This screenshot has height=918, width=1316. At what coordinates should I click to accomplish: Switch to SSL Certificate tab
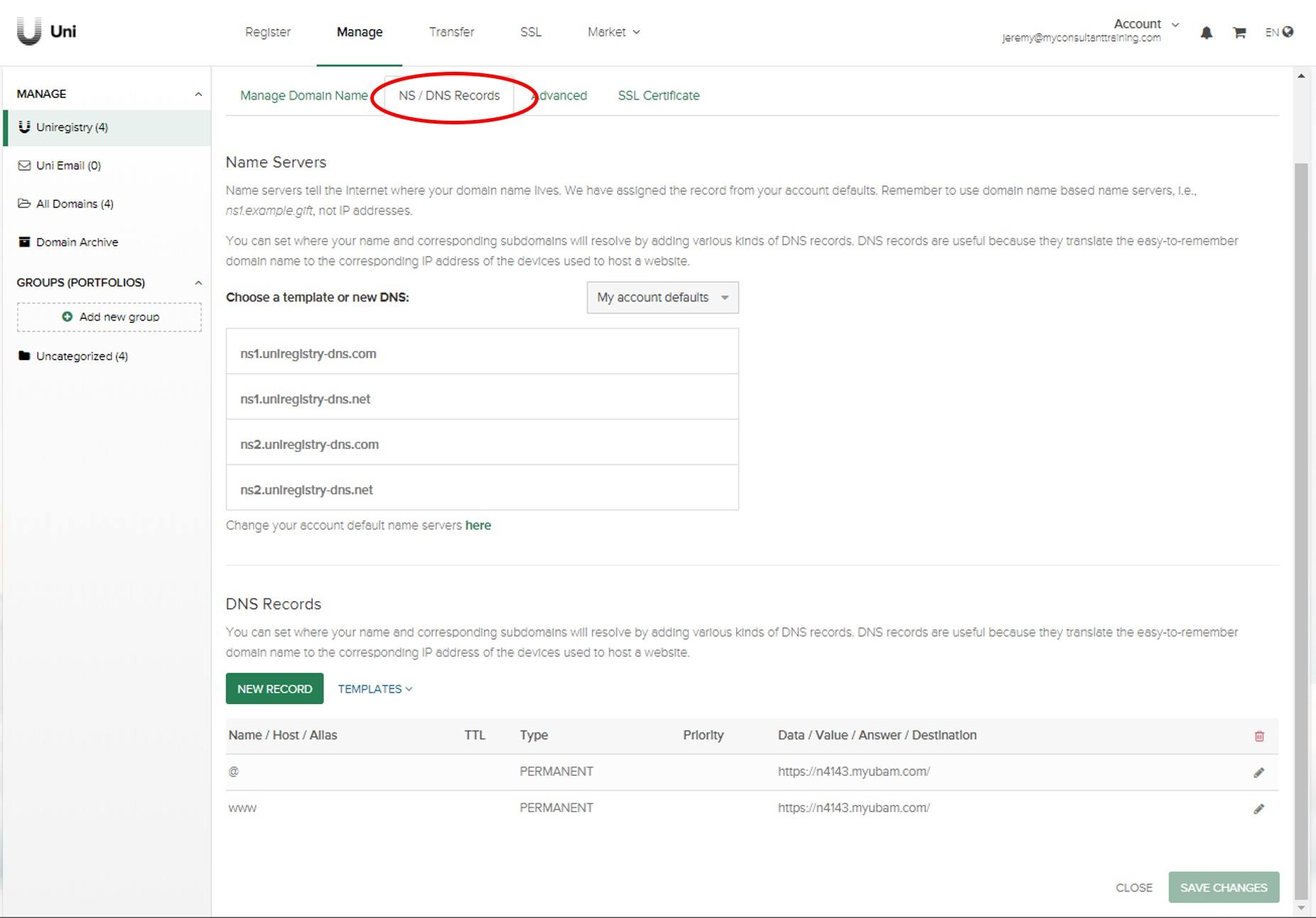click(x=659, y=96)
